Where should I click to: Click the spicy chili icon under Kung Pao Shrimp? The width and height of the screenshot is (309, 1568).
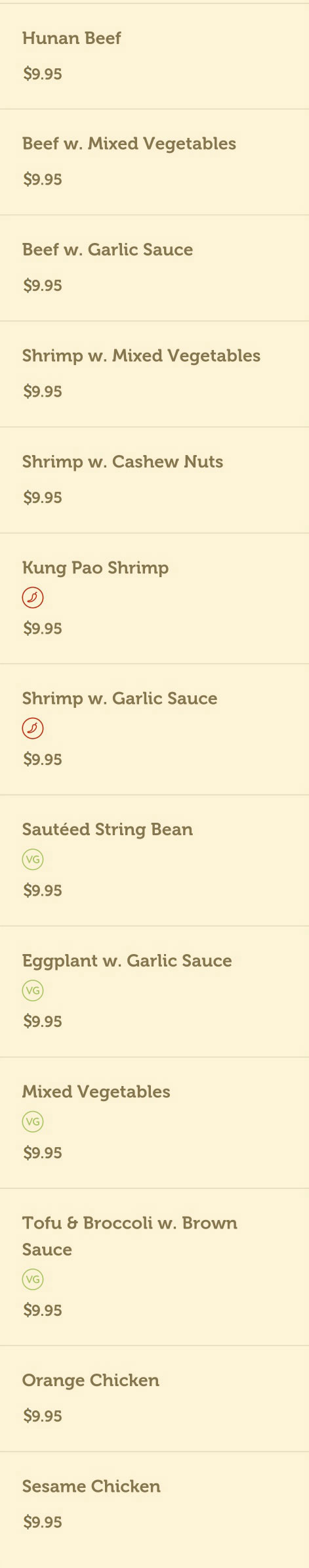[x=33, y=598]
